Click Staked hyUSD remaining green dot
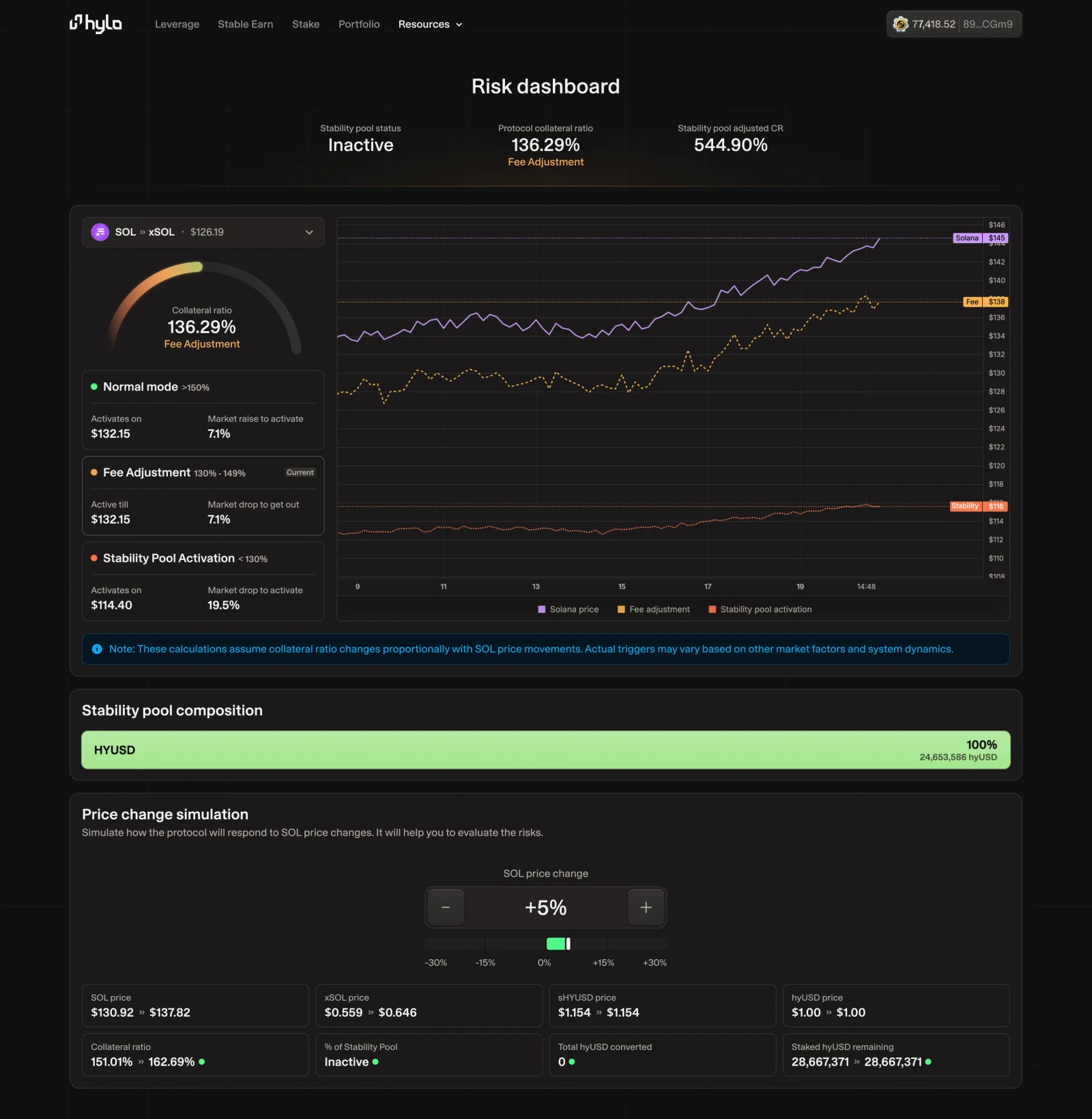The image size is (1092, 1119). click(x=928, y=1062)
